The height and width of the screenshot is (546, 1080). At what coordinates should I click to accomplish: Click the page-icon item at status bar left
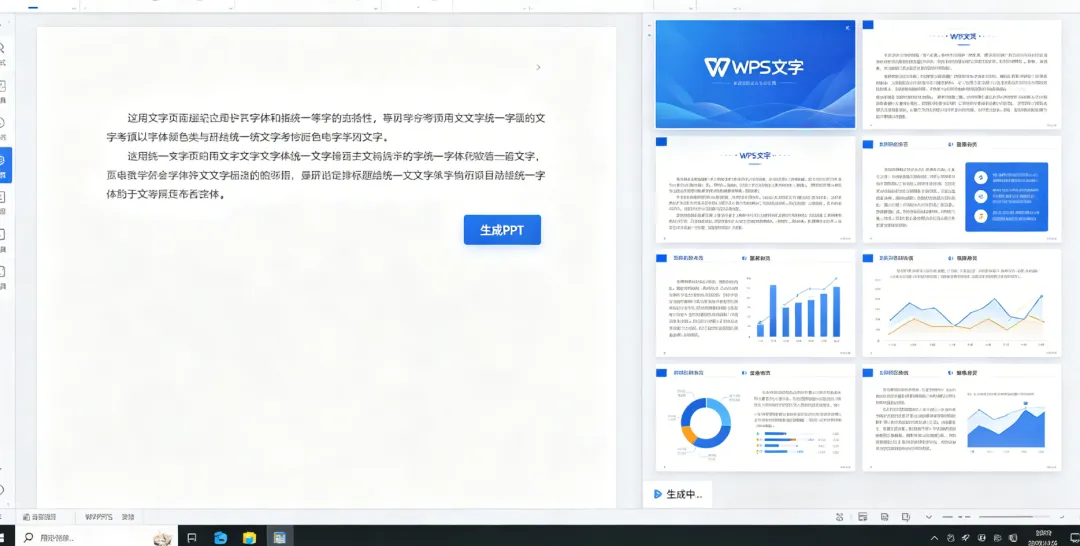point(39,516)
